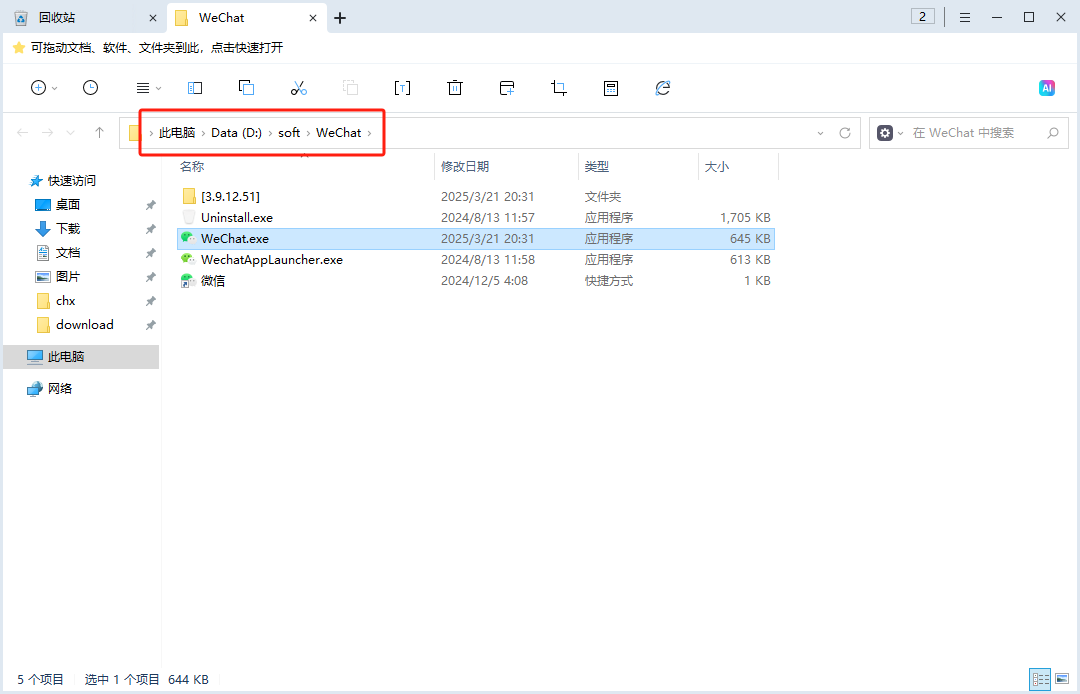Click the forward navigation arrow

pyautogui.click(x=48, y=132)
